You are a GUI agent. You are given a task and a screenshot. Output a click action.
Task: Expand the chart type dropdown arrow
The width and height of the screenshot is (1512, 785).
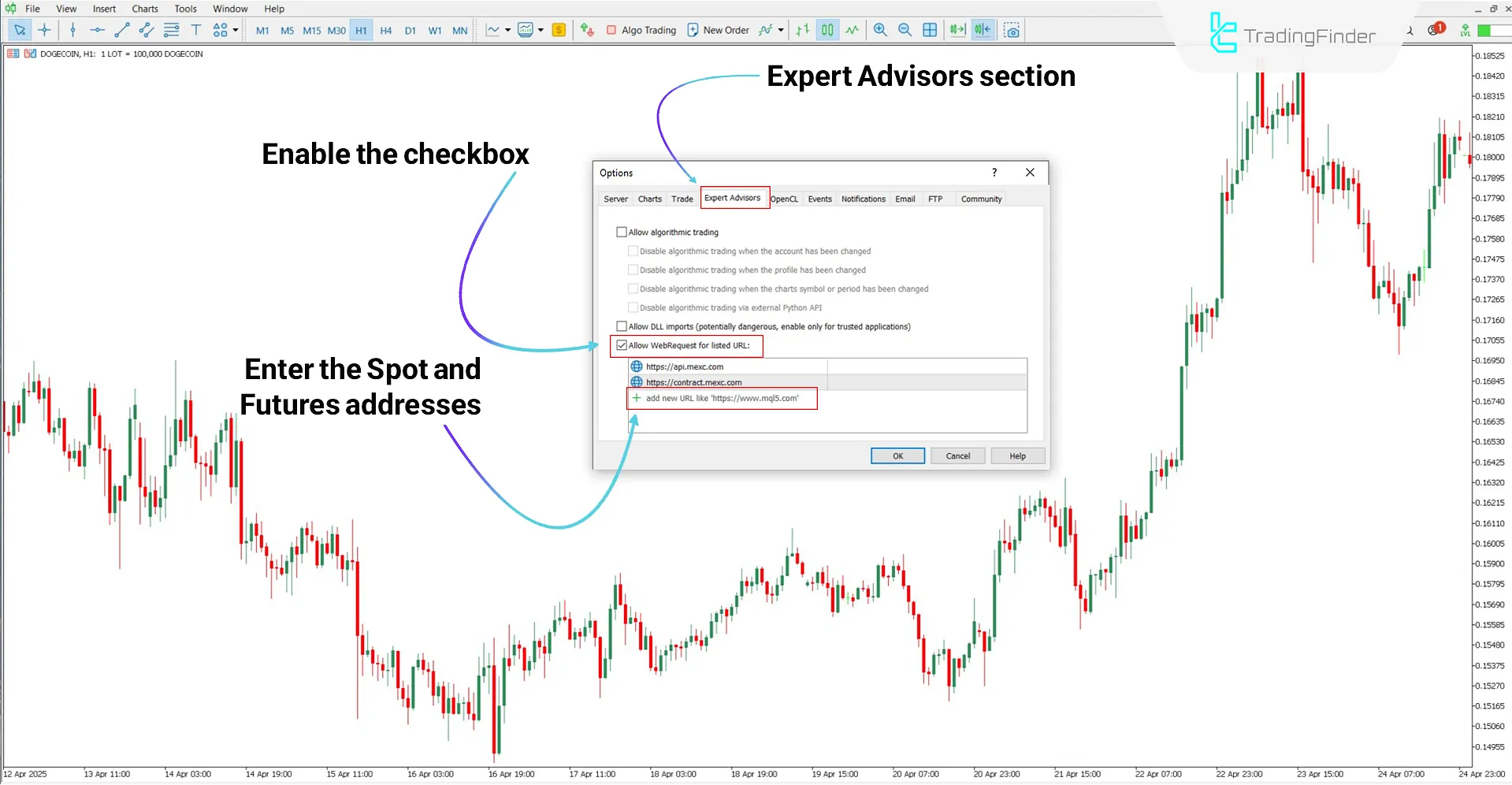[x=507, y=30]
